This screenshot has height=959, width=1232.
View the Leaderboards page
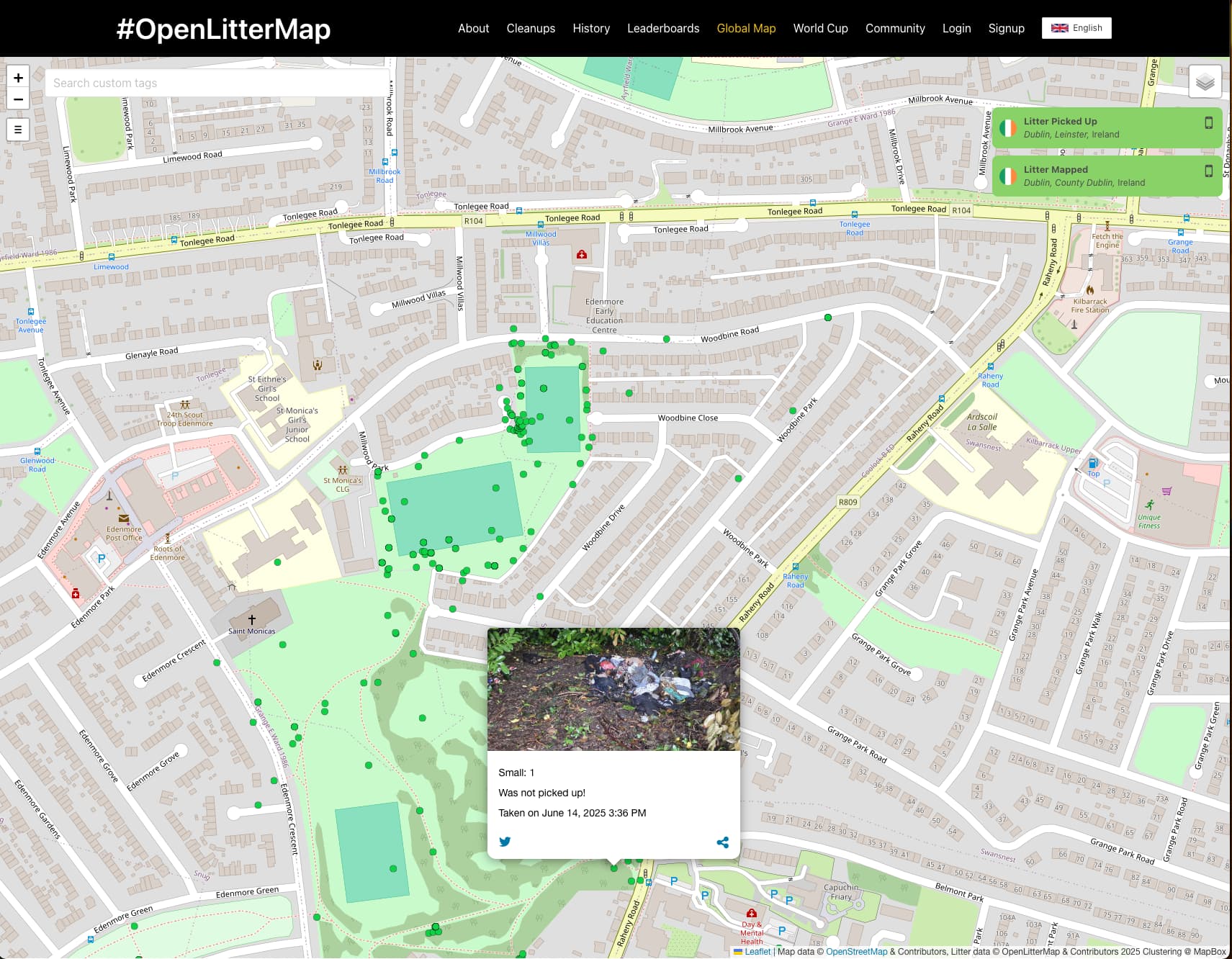point(663,28)
